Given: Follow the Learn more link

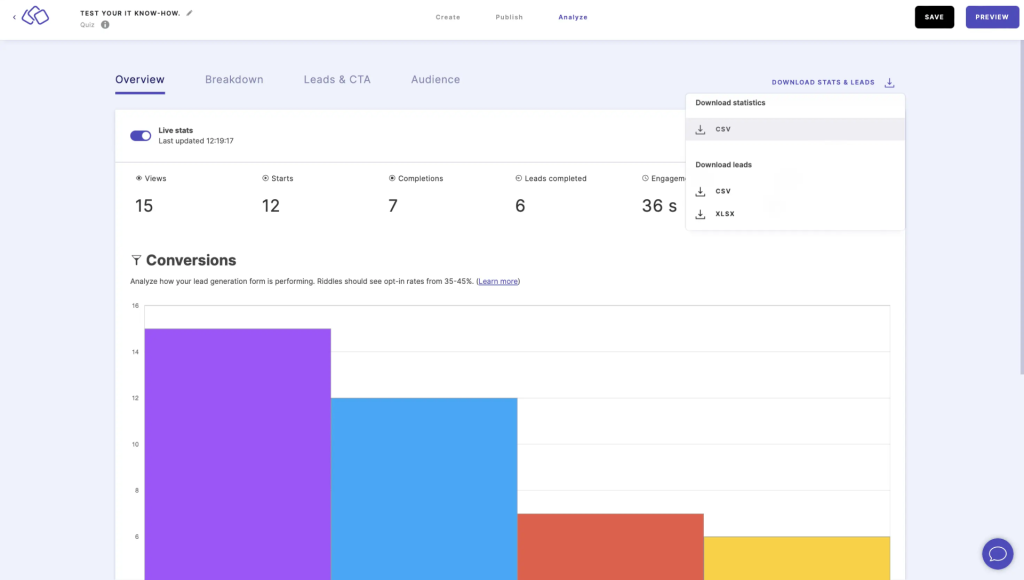Looking at the screenshot, I should [x=498, y=282].
